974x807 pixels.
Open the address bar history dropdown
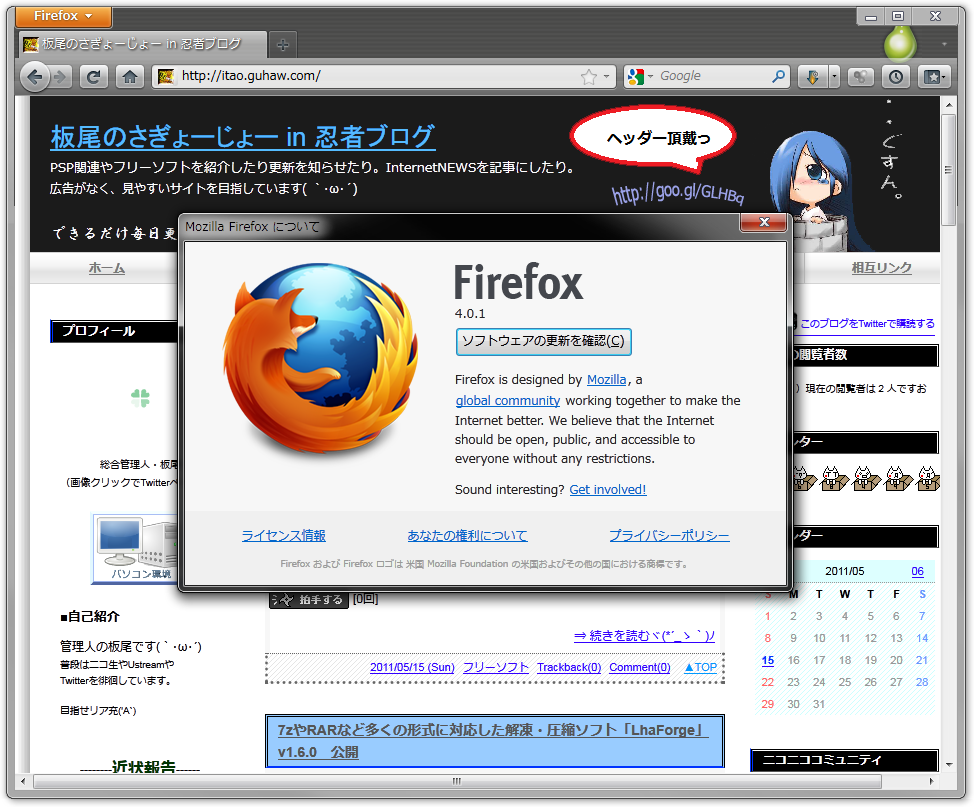pos(606,77)
